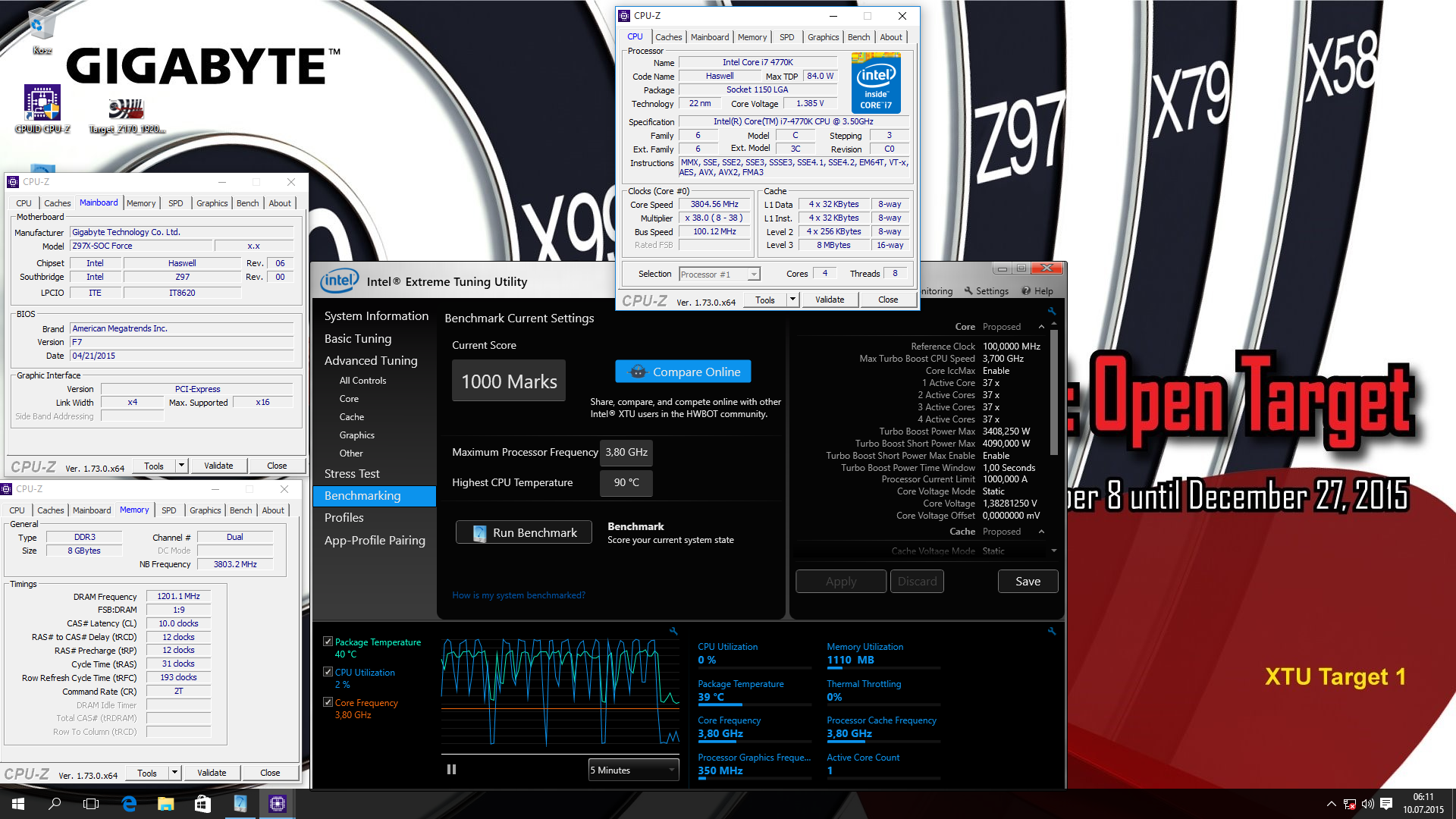Viewport: 1456px width, 819px height.
Task: Collapse the Cache proposed settings section
Action: pos(1041,532)
